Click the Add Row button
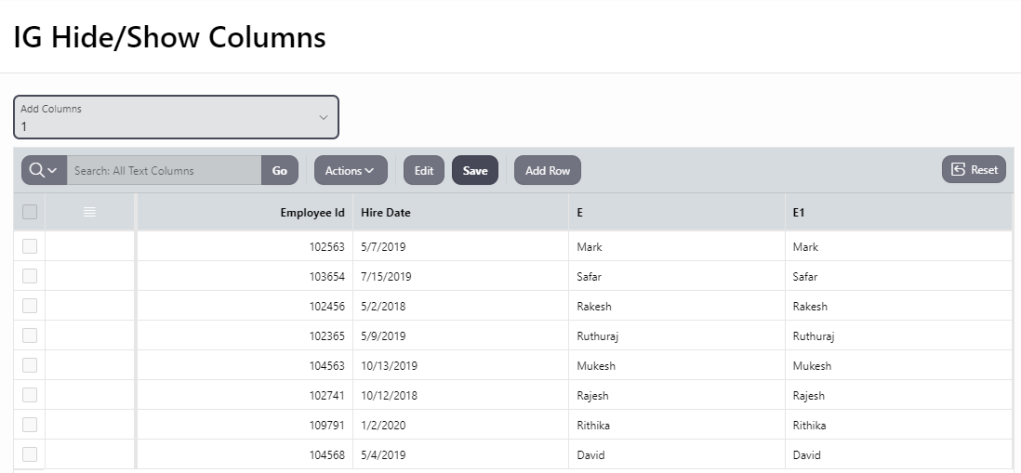 coord(547,171)
